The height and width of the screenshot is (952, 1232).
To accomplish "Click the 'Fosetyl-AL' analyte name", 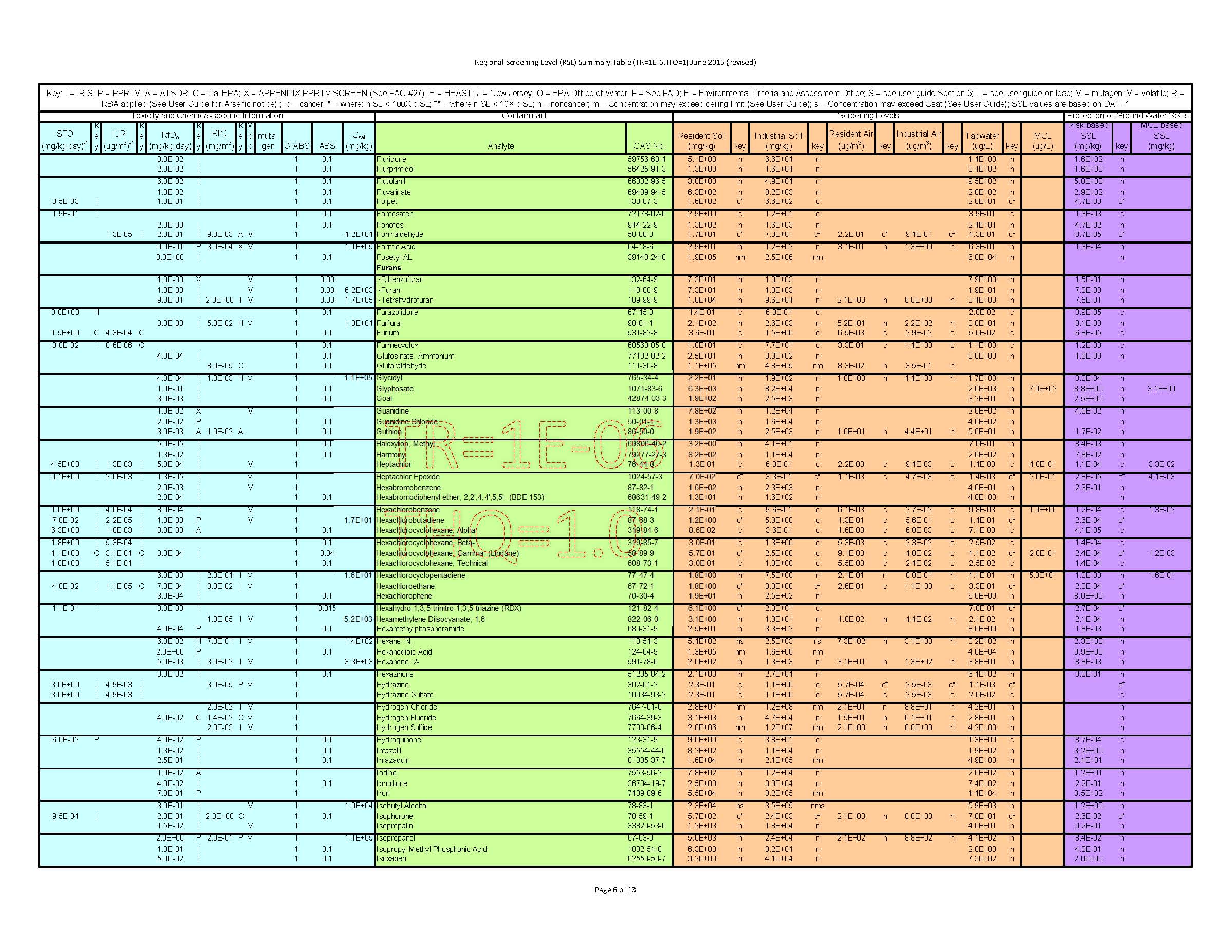I will pos(394,258).
